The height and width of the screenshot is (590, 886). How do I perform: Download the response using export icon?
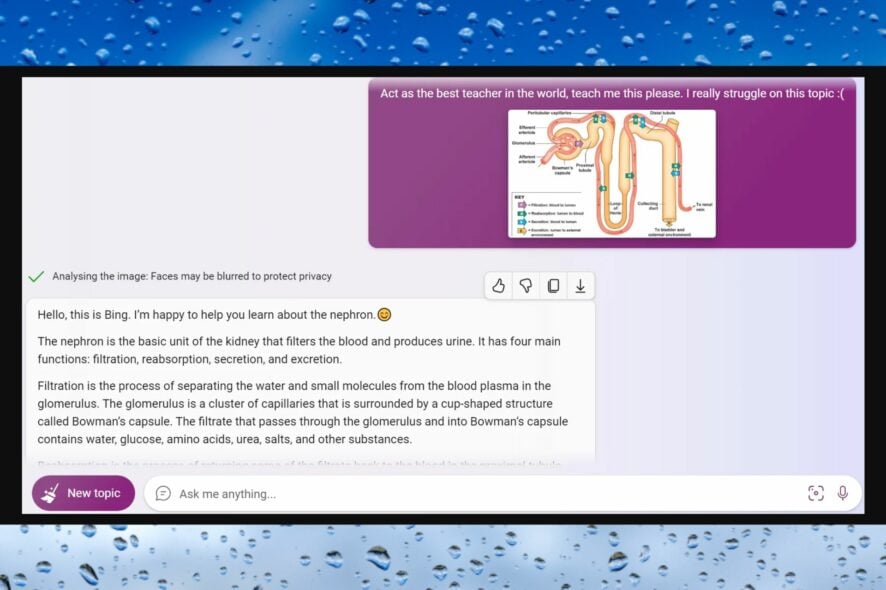(x=580, y=286)
